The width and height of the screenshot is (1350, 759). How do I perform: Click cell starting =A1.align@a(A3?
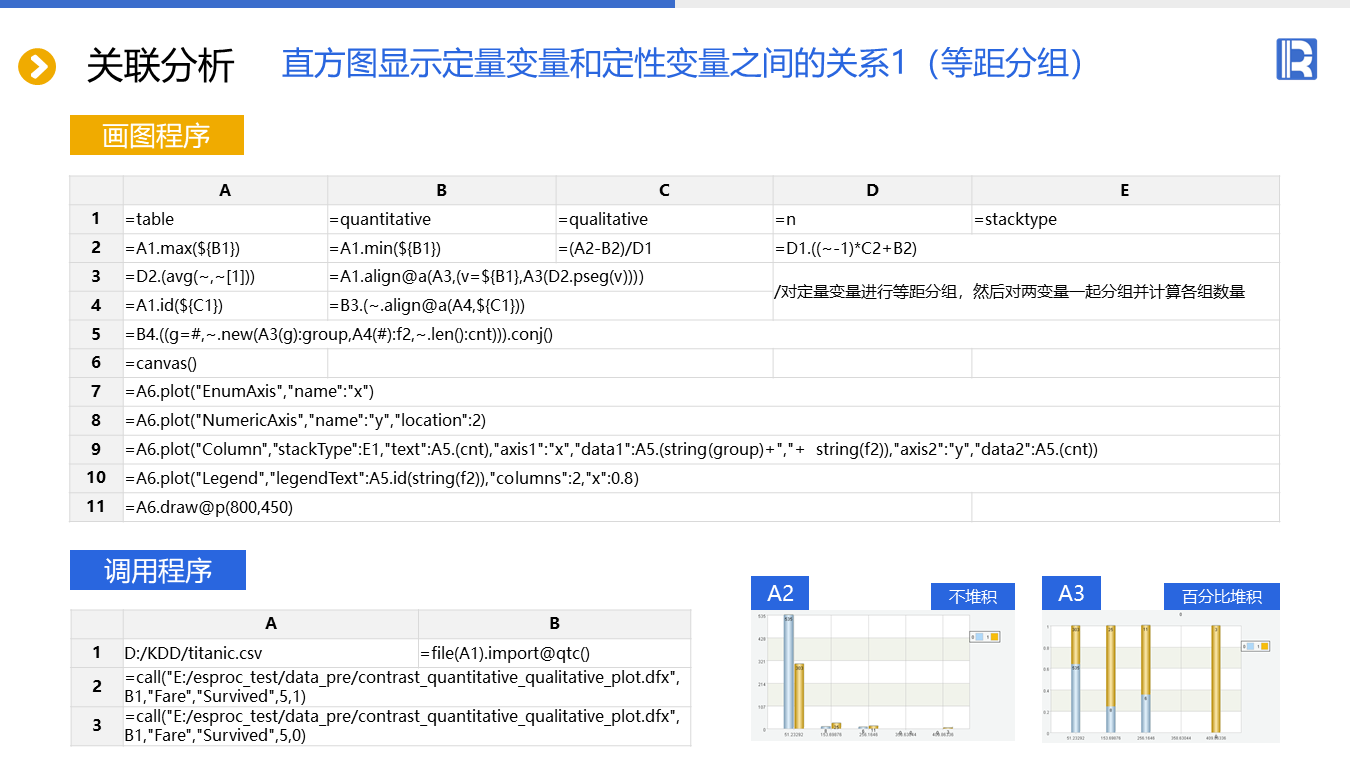point(550,277)
